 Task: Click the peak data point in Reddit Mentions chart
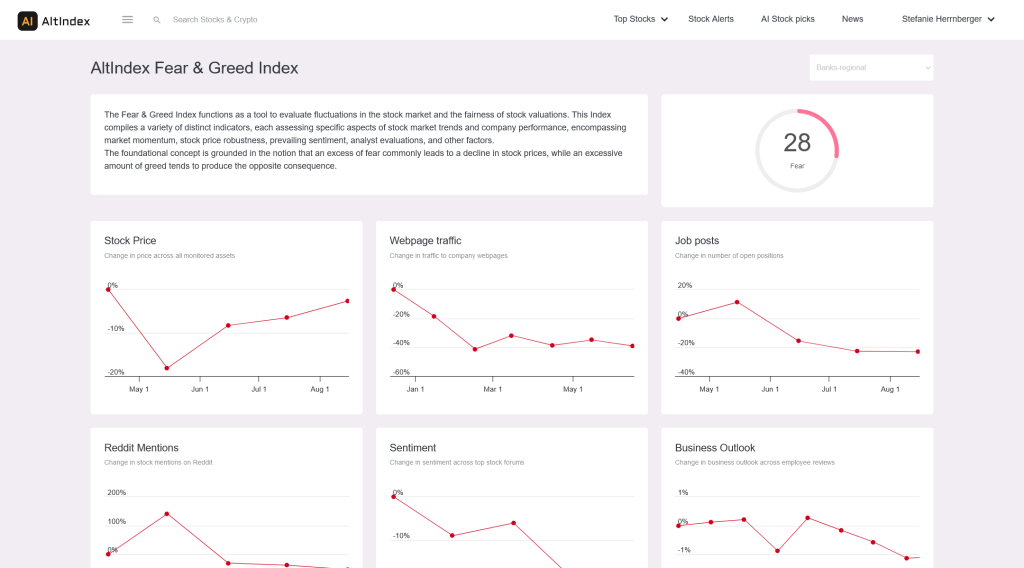tap(167, 514)
